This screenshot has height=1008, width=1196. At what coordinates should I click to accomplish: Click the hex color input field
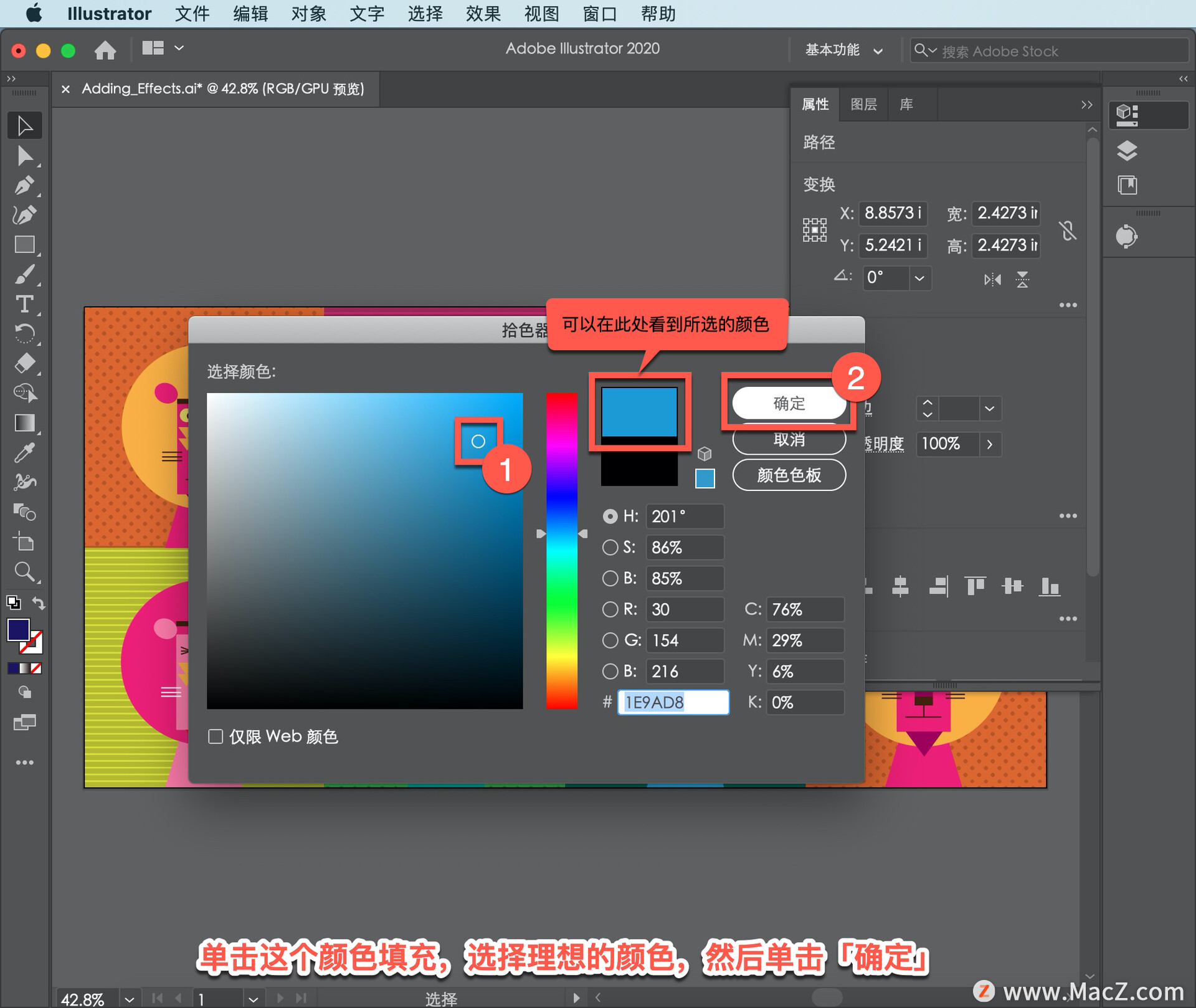point(673,702)
